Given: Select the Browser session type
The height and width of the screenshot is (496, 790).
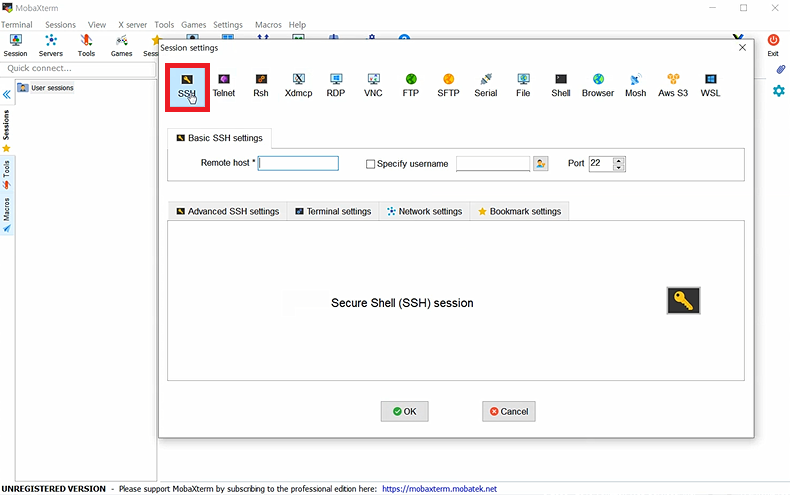Looking at the screenshot, I should click(598, 86).
